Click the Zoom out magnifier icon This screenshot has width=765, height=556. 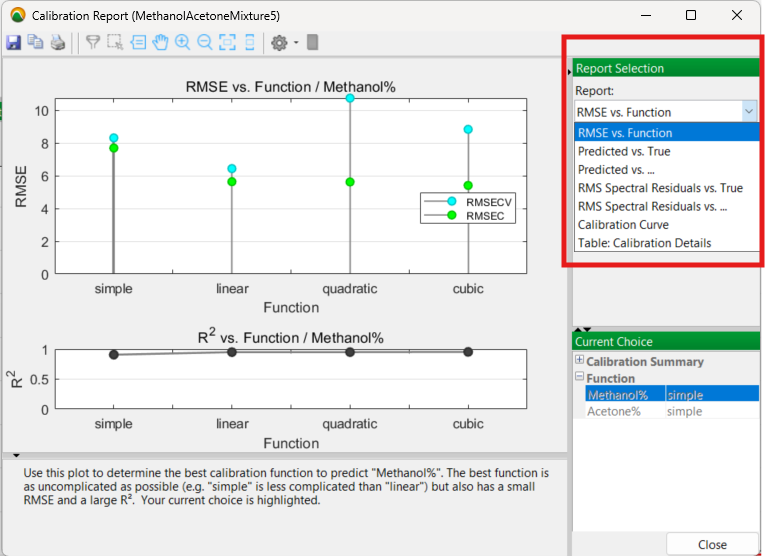204,42
